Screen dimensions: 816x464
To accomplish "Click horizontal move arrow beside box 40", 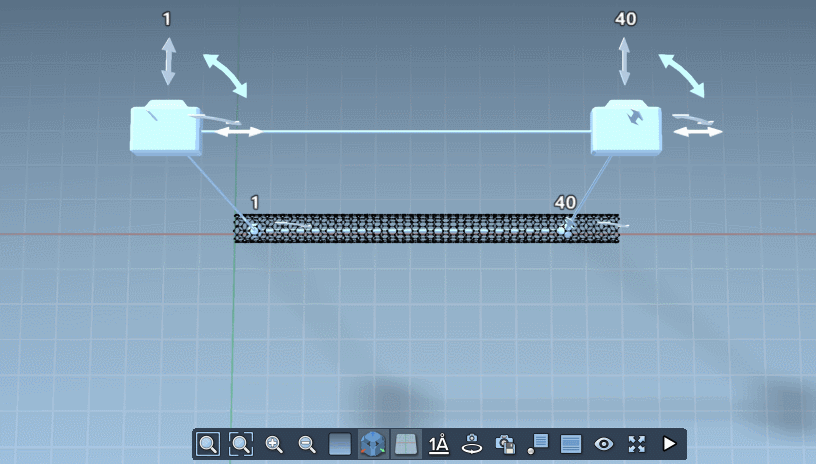I will pyautogui.click(x=698, y=132).
